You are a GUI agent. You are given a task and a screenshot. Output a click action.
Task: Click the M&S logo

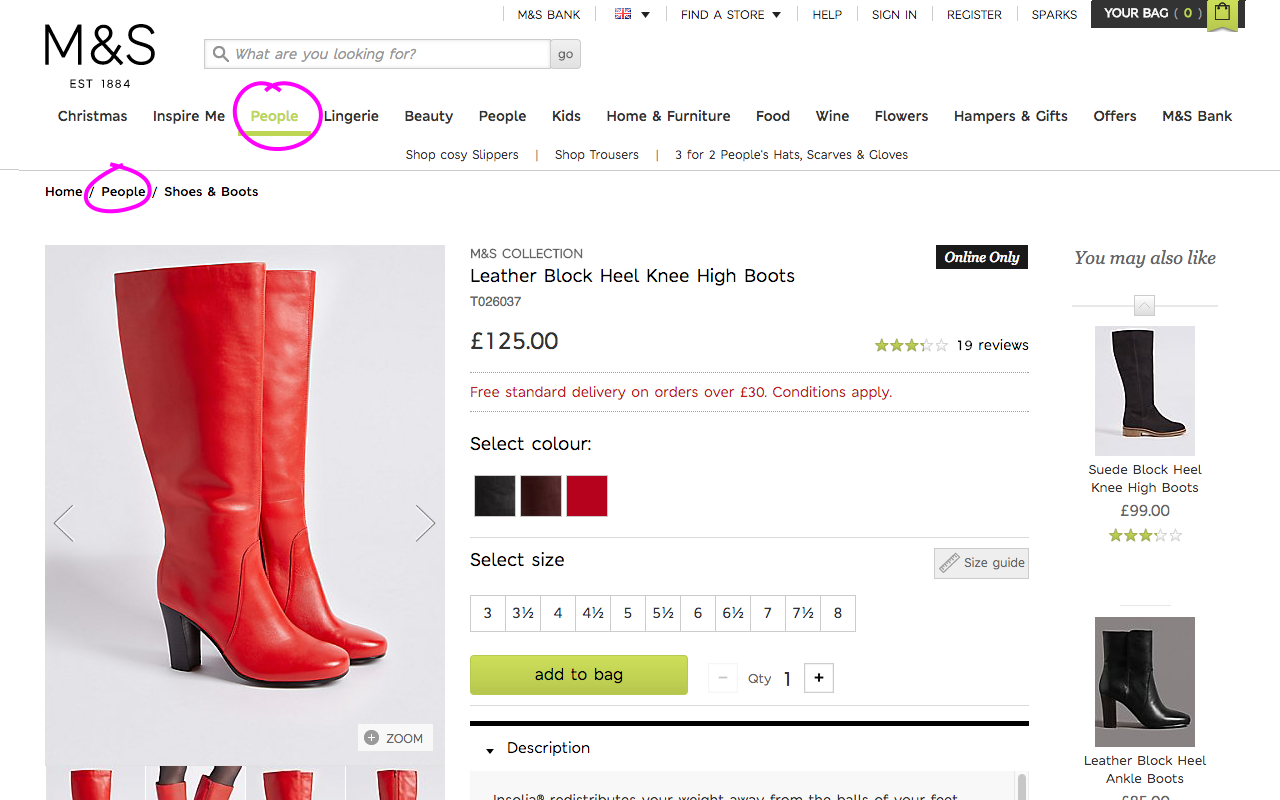point(100,56)
